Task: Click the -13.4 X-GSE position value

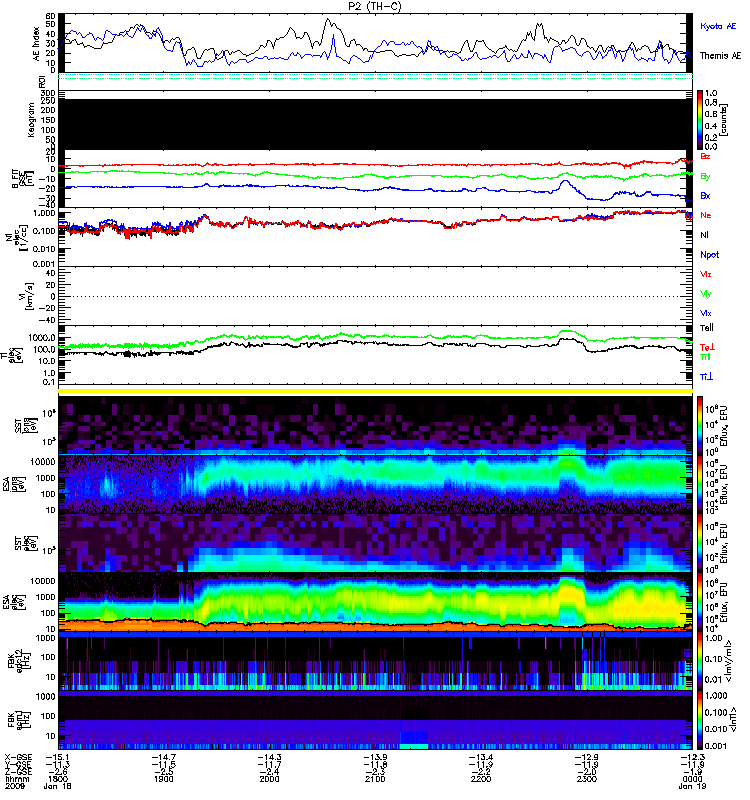Action: pyautogui.click(x=481, y=757)
